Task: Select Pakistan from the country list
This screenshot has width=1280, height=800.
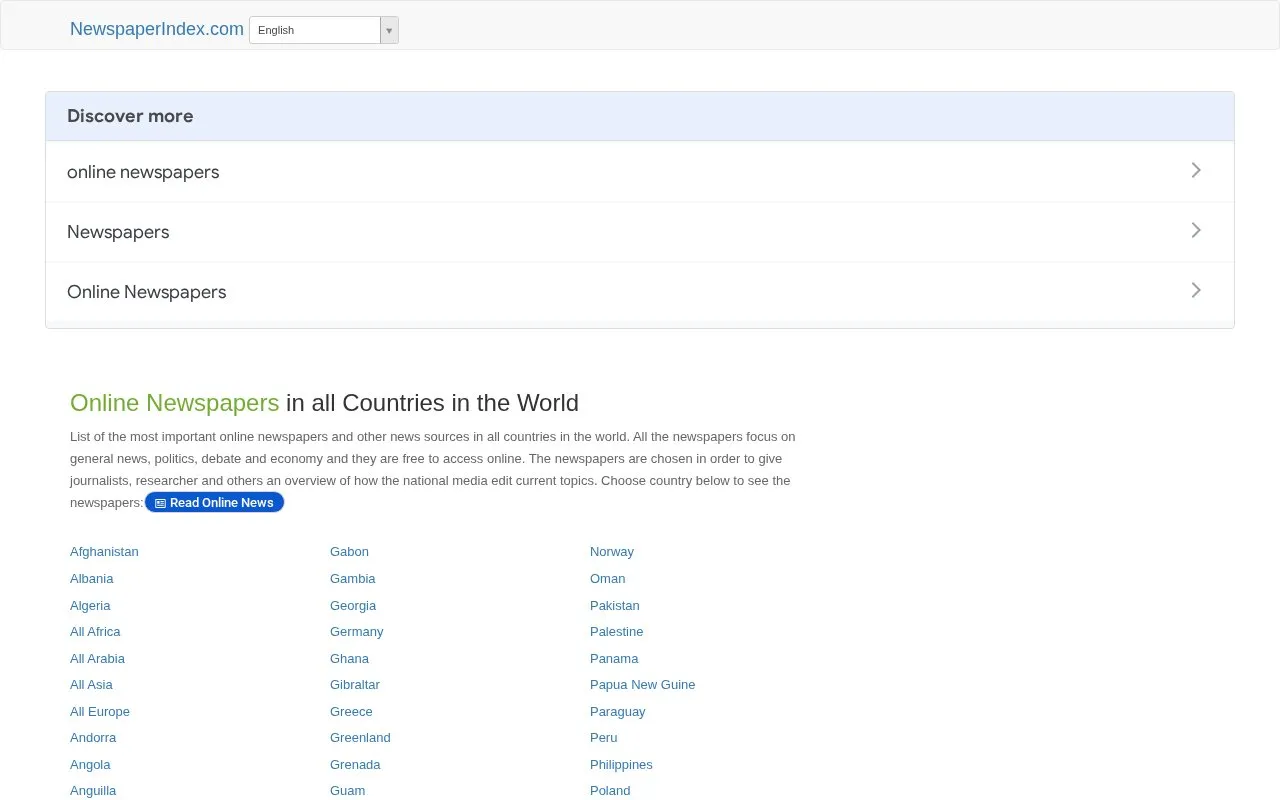Action: (615, 606)
